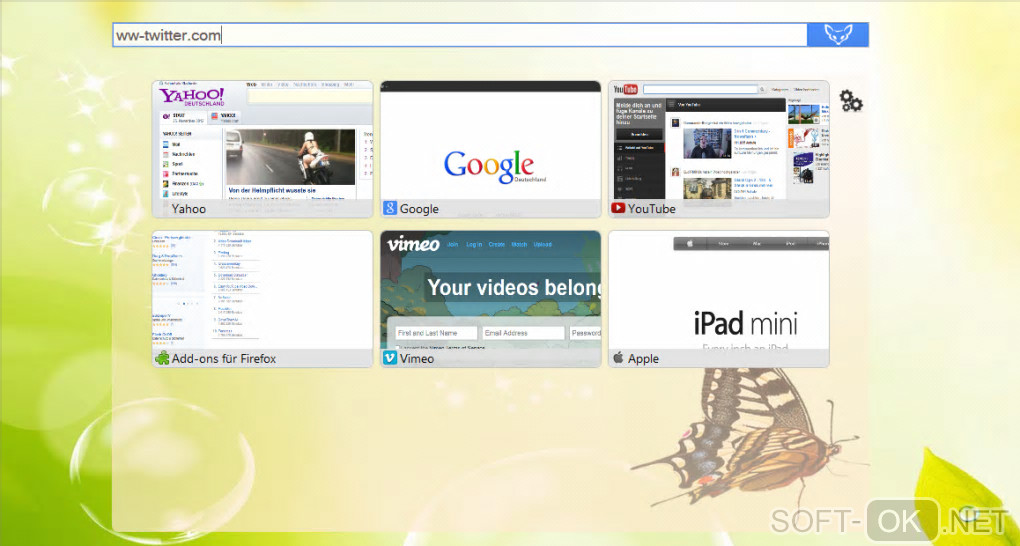Open the Yahoo thumbnail preview
Viewport: 1020px width, 546px height.
(263, 149)
